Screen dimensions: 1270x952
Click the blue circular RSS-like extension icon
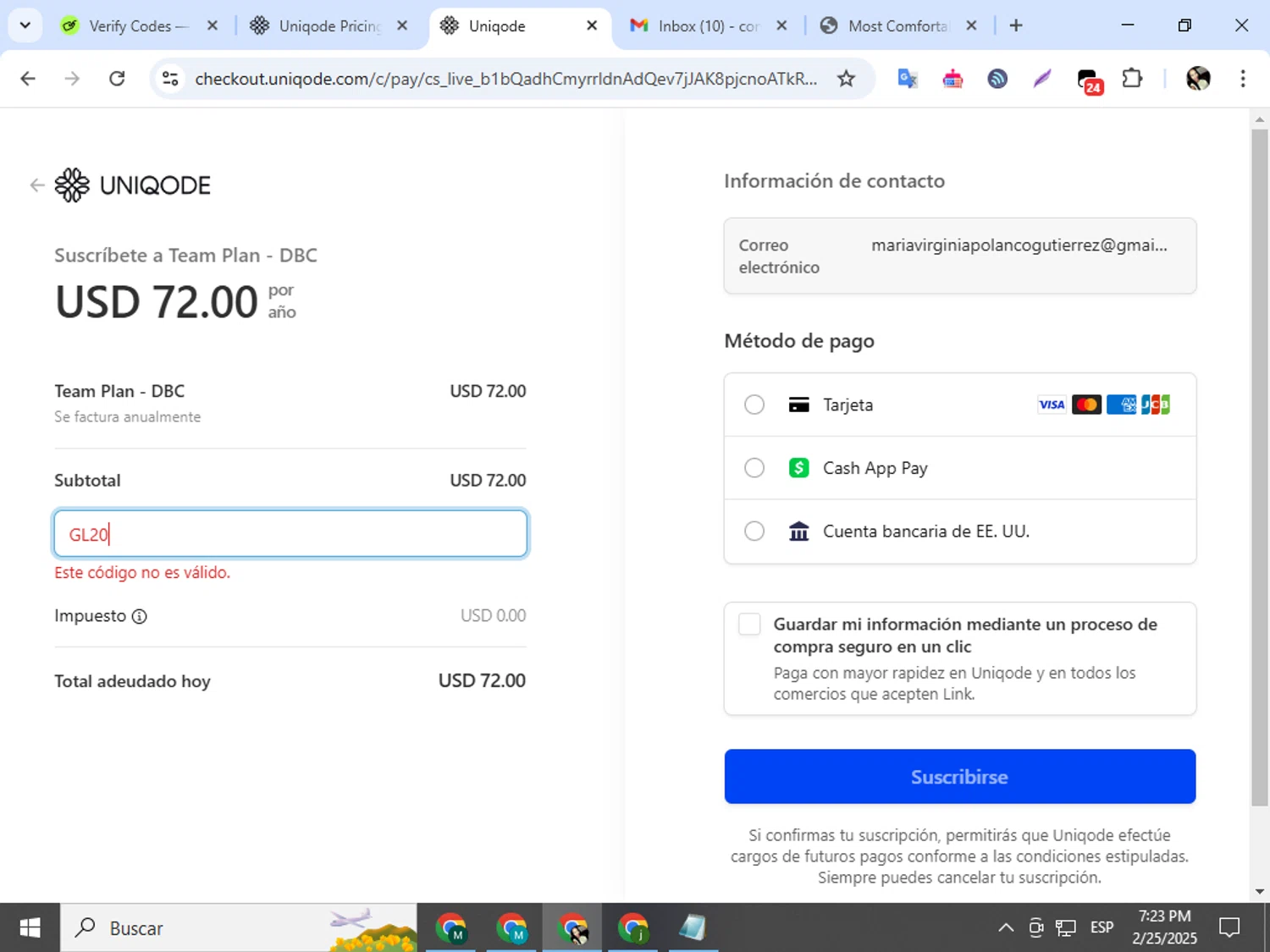(x=997, y=79)
